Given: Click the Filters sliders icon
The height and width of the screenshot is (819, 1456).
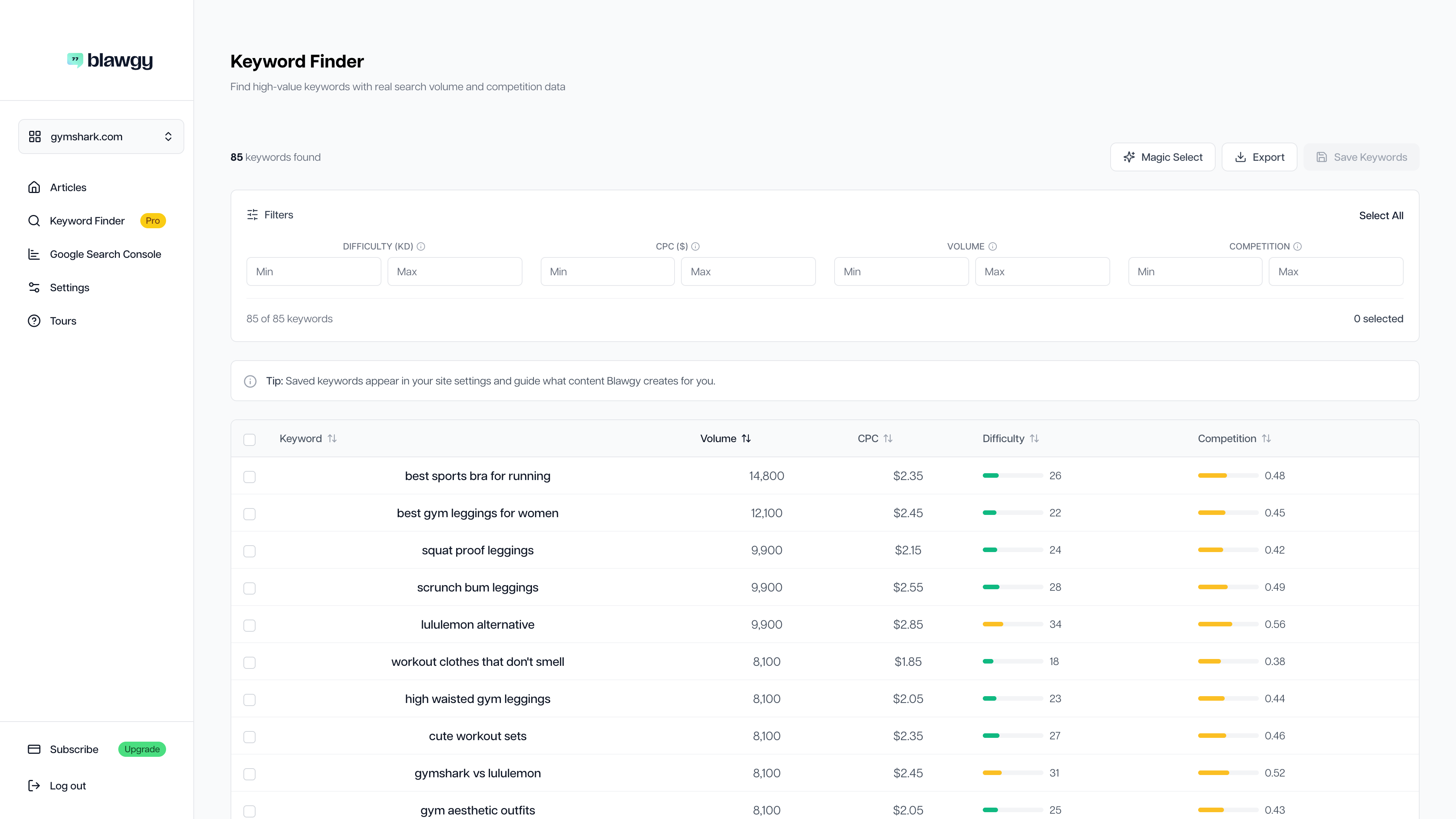Looking at the screenshot, I should 252,215.
